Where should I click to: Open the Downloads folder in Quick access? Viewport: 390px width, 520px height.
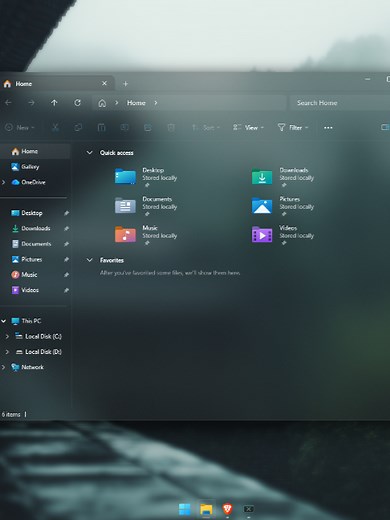tap(283, 177)
